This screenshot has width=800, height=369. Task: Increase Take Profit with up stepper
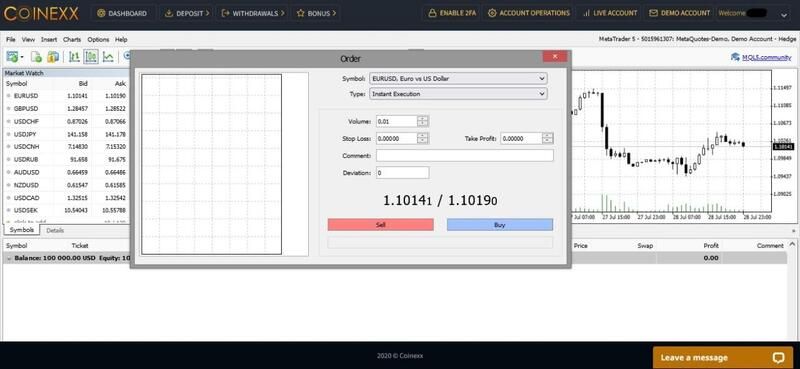548,136
